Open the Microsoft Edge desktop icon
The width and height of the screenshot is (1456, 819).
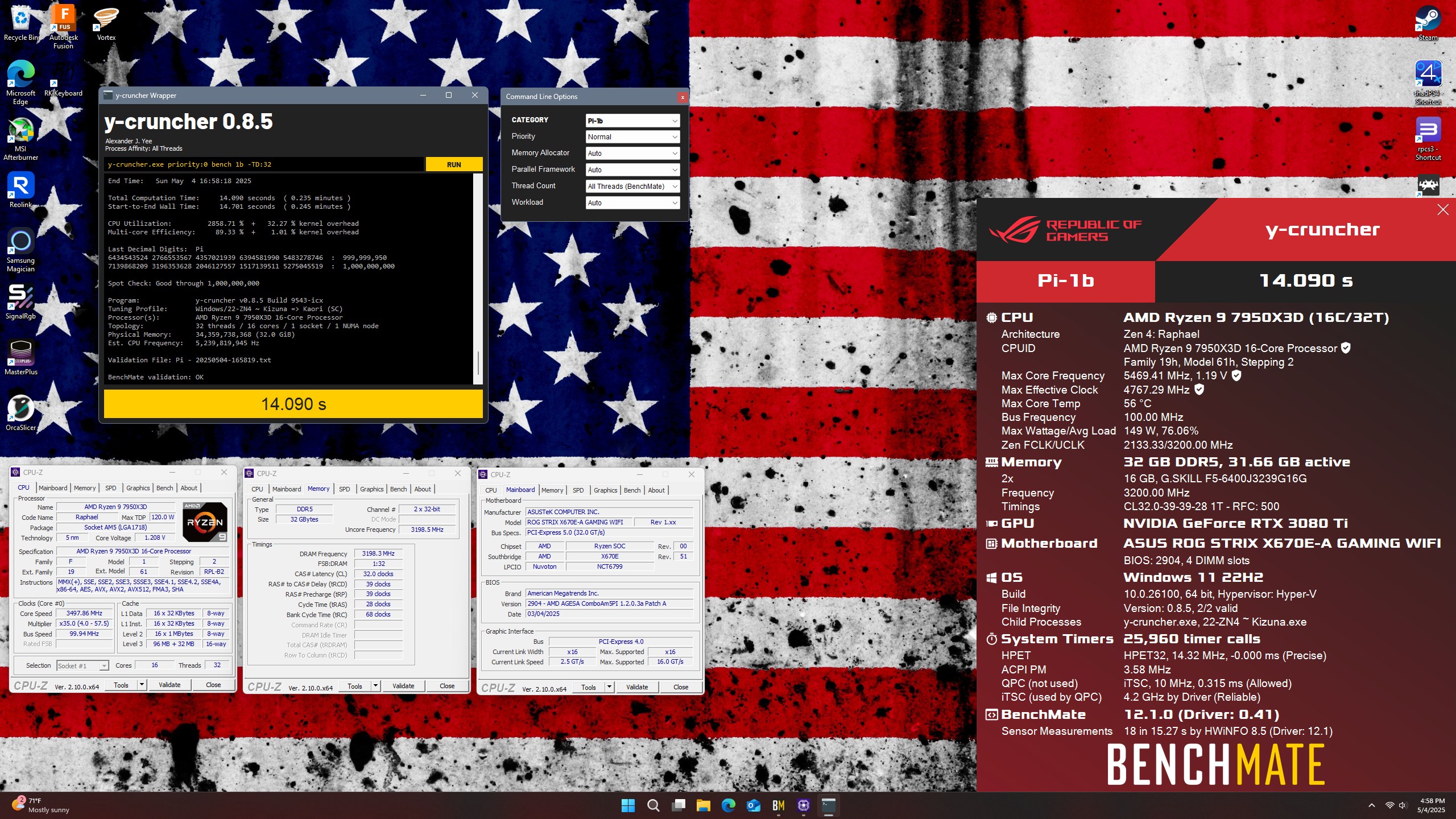tap(21, 82)
